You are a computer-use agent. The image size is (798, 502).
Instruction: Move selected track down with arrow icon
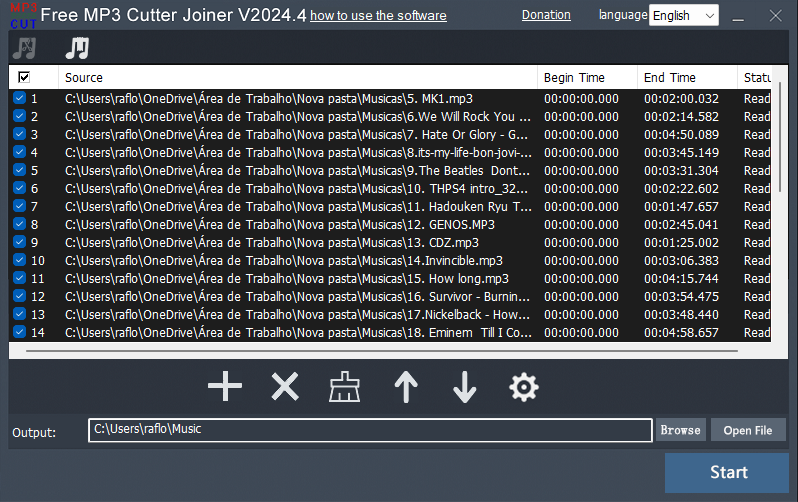pyautogui.click(x=465, y=386)
